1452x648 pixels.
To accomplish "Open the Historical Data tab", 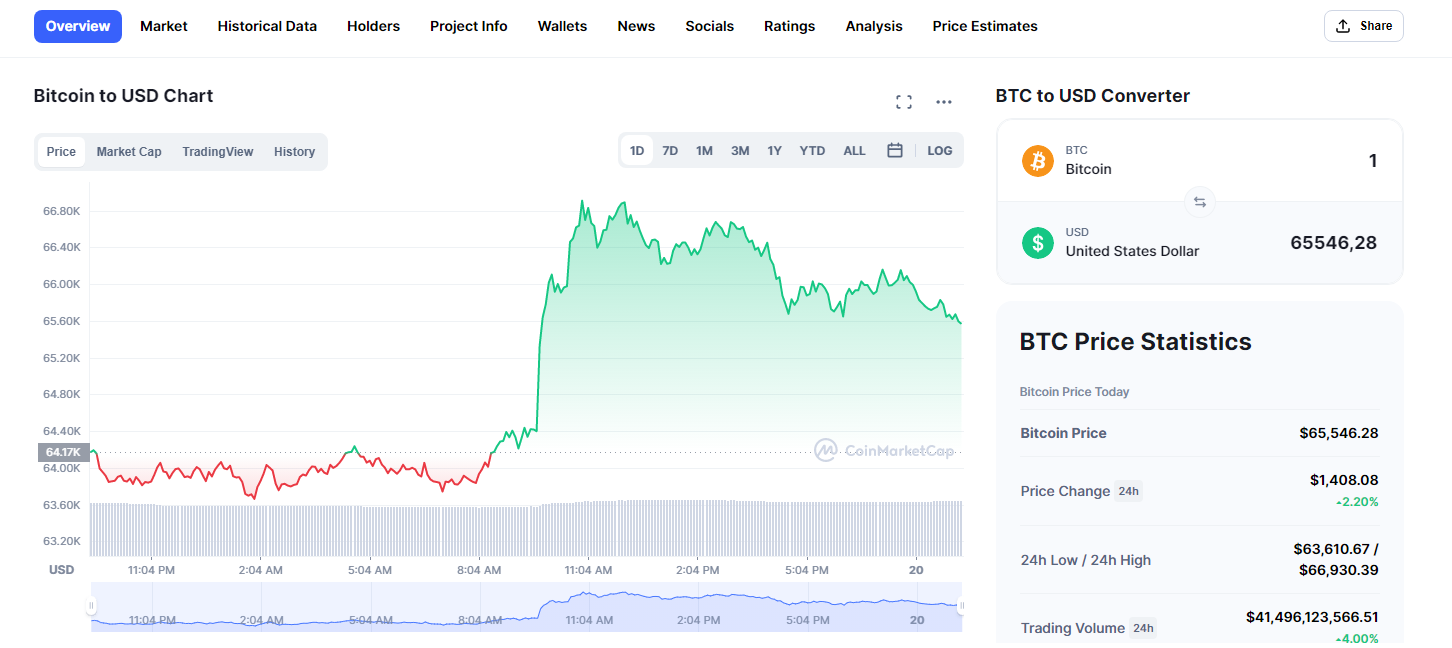I will click(x=267, y=26).
